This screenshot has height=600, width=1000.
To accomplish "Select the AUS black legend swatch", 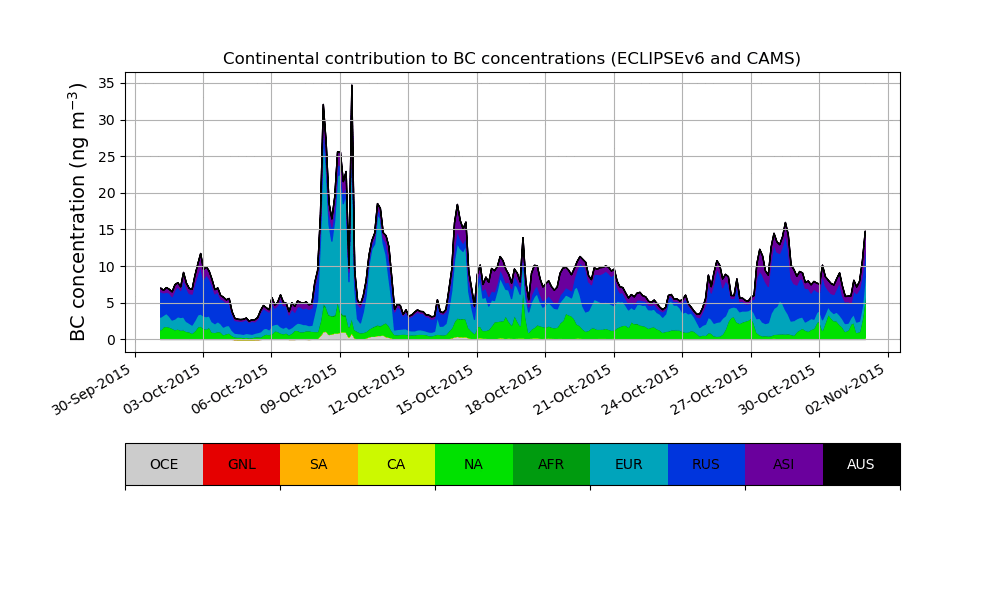I will point(861,464).
